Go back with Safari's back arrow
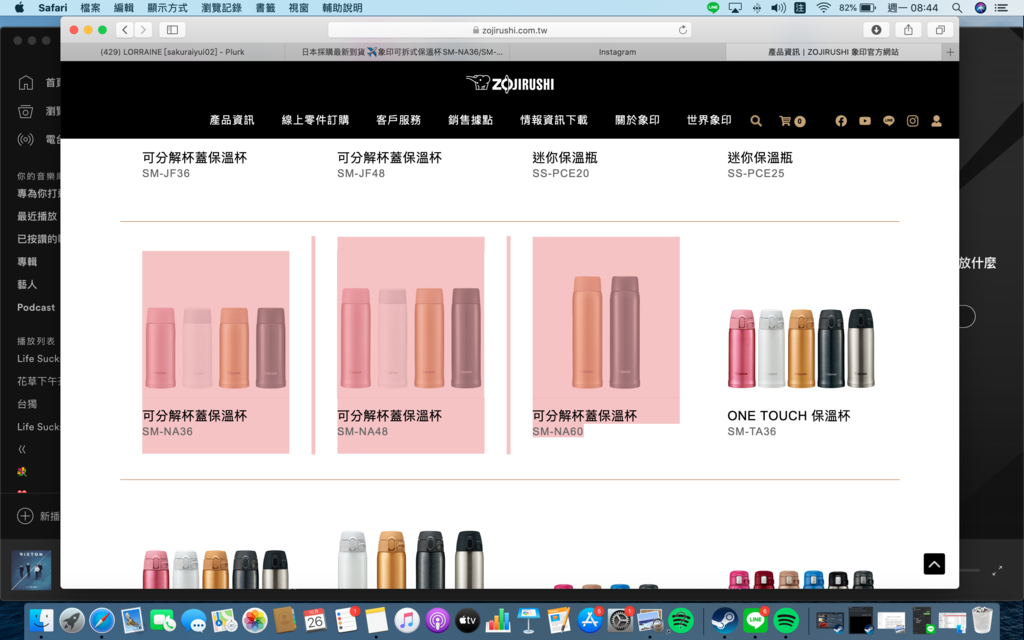 [125, 29]
